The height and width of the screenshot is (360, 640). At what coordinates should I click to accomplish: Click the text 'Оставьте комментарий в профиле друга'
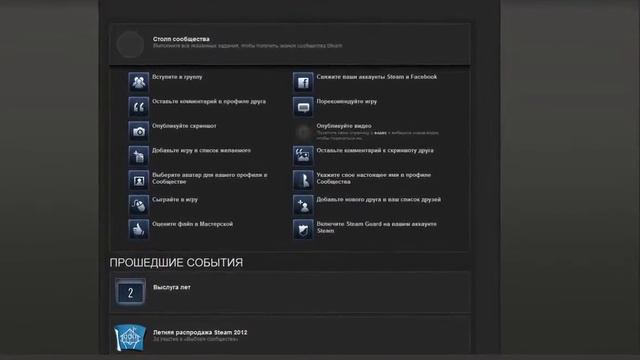pos(209,101)
